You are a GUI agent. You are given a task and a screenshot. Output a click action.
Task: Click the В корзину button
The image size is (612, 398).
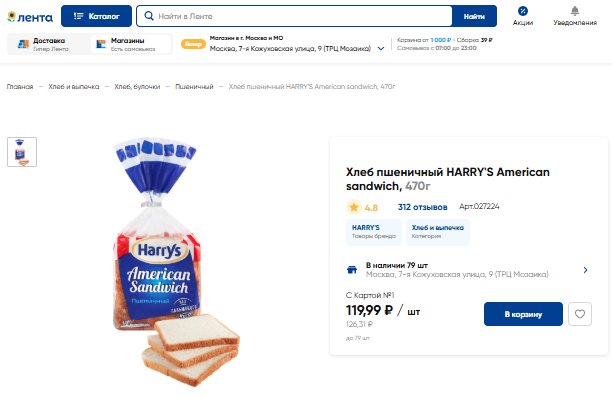(x=523, y=314)
